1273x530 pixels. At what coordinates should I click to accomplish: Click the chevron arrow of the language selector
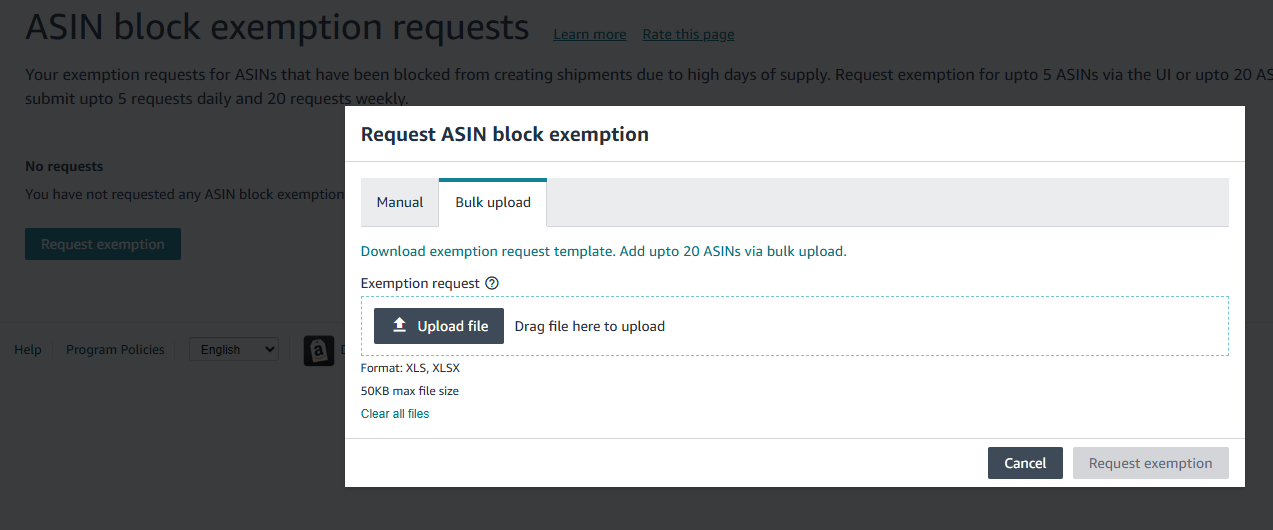(268, 349)
